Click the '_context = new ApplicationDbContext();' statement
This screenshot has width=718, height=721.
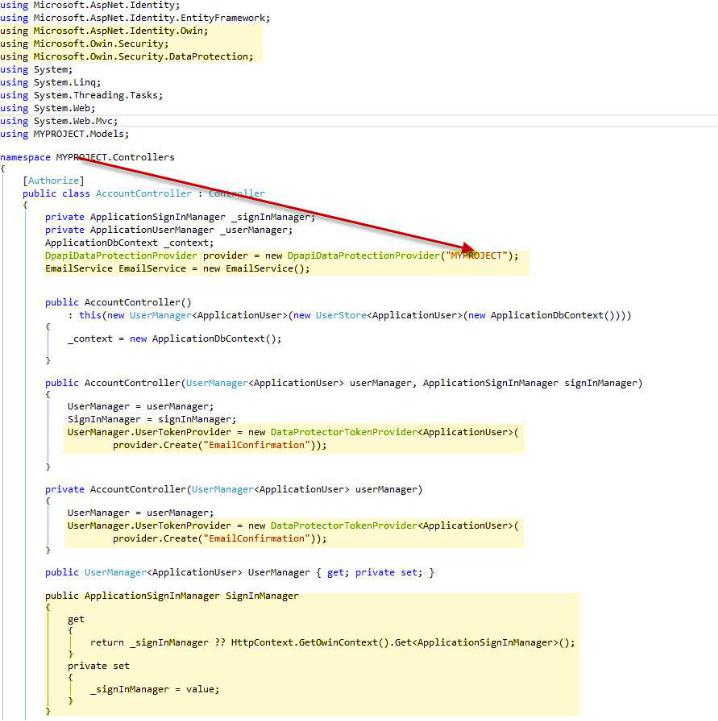click(174, 339)
